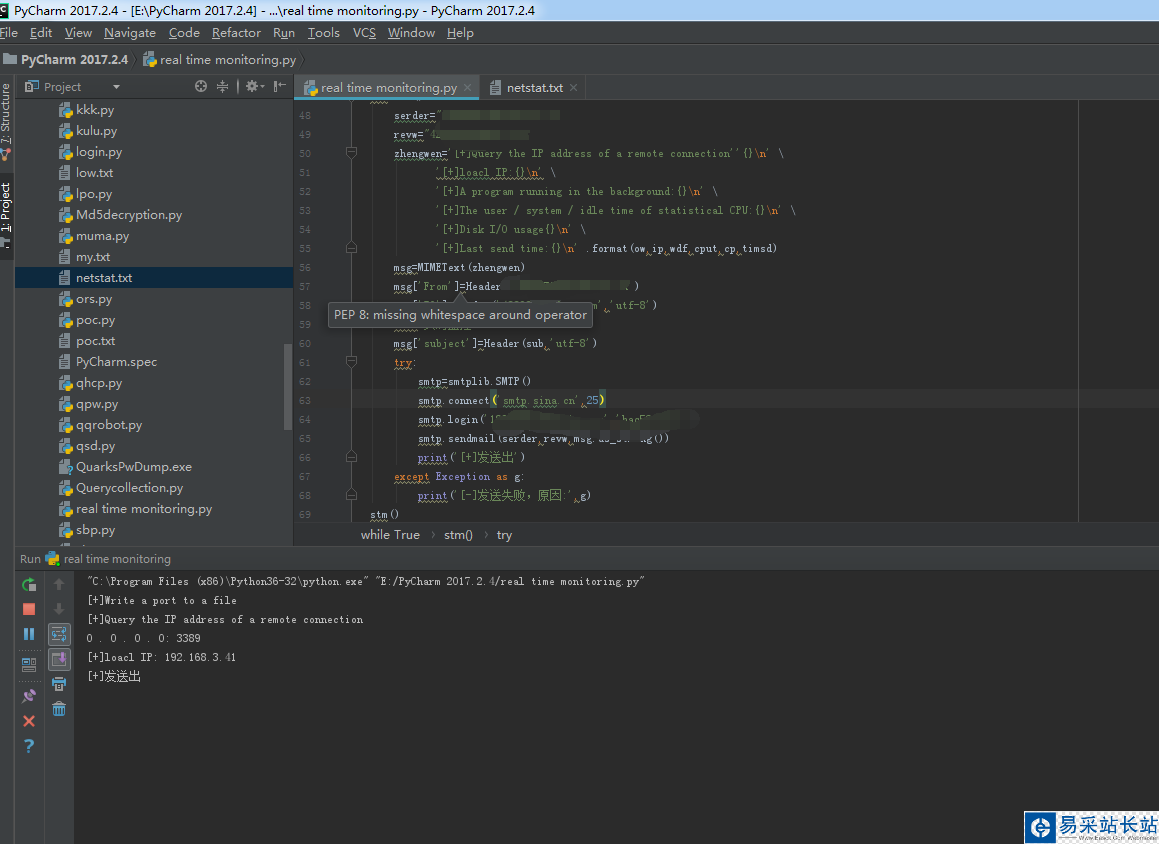
Task: Print the console output
Action: click(59, 685)
